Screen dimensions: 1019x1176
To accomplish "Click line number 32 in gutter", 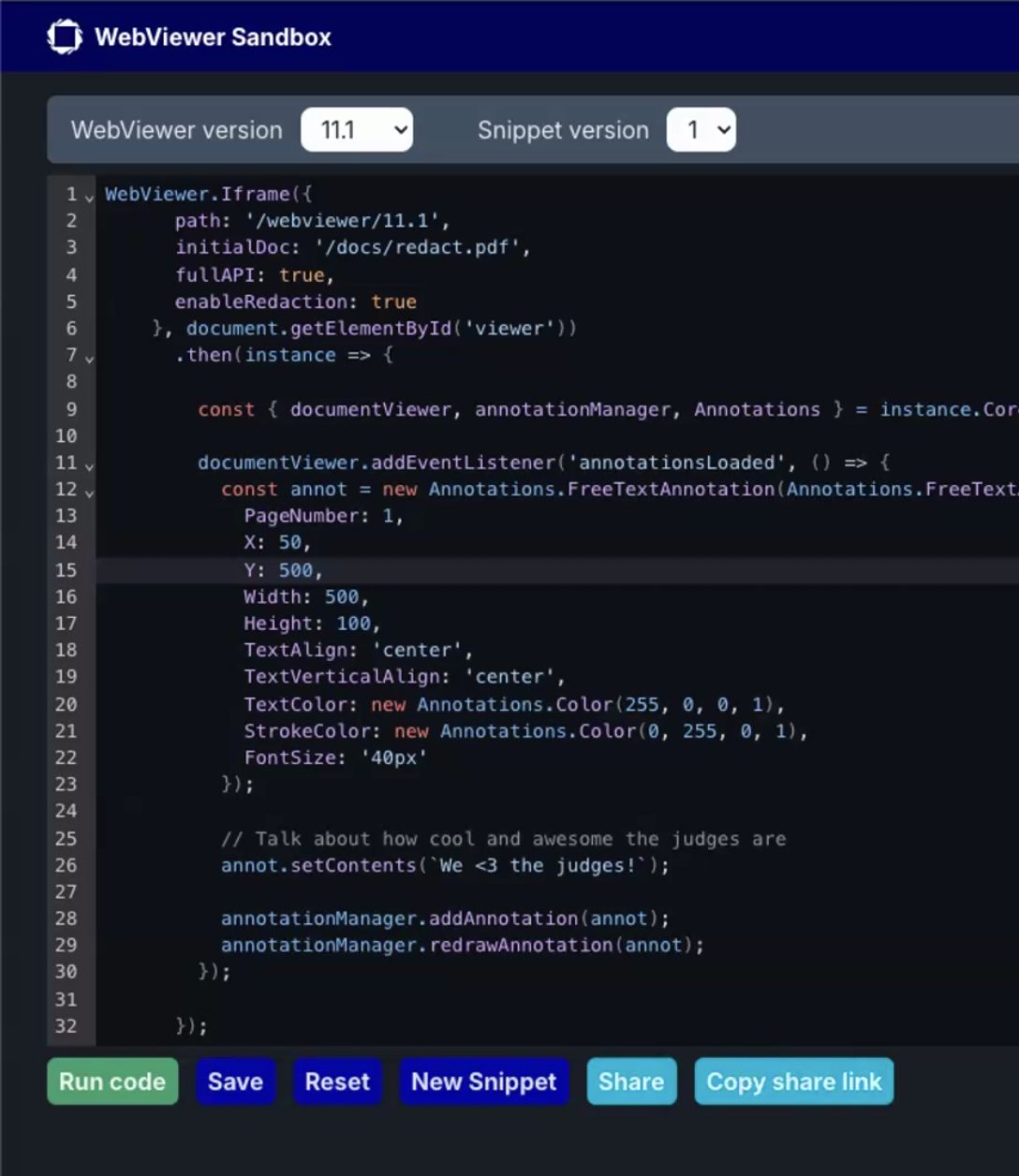I will click(x=66, y=1026).
